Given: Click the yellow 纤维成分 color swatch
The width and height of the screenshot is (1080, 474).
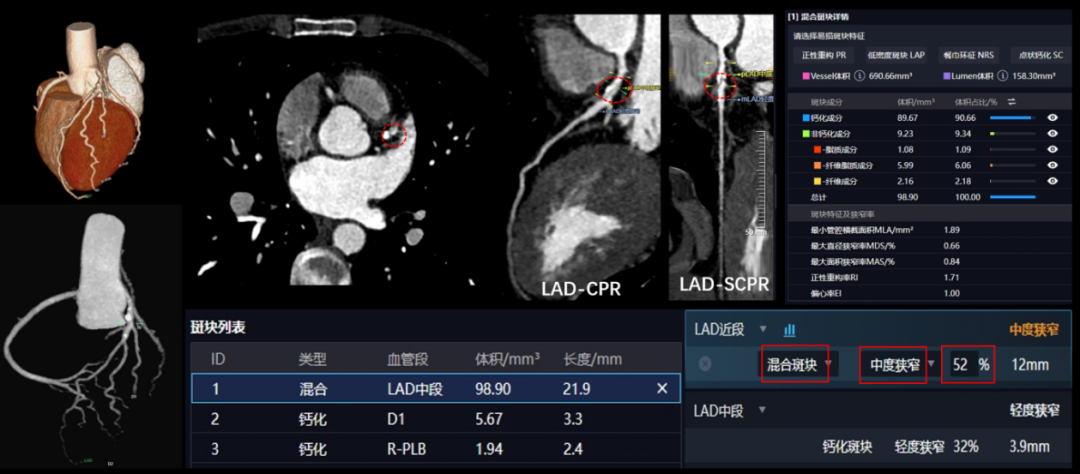Looking at the screenshot, I should pyautogui.click(x=818, y=181).
